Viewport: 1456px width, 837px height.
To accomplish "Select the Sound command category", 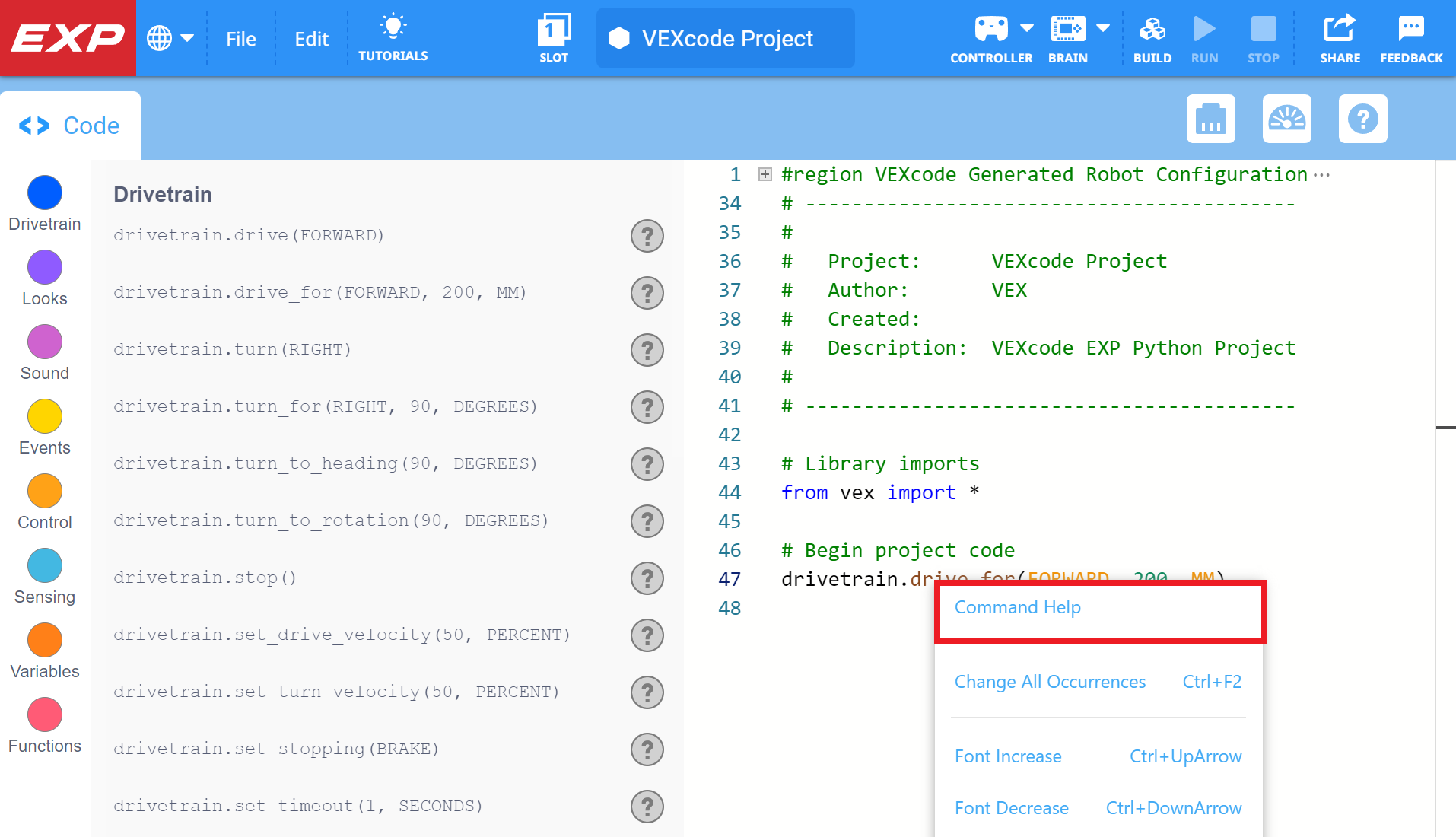I will pos(44,342).
